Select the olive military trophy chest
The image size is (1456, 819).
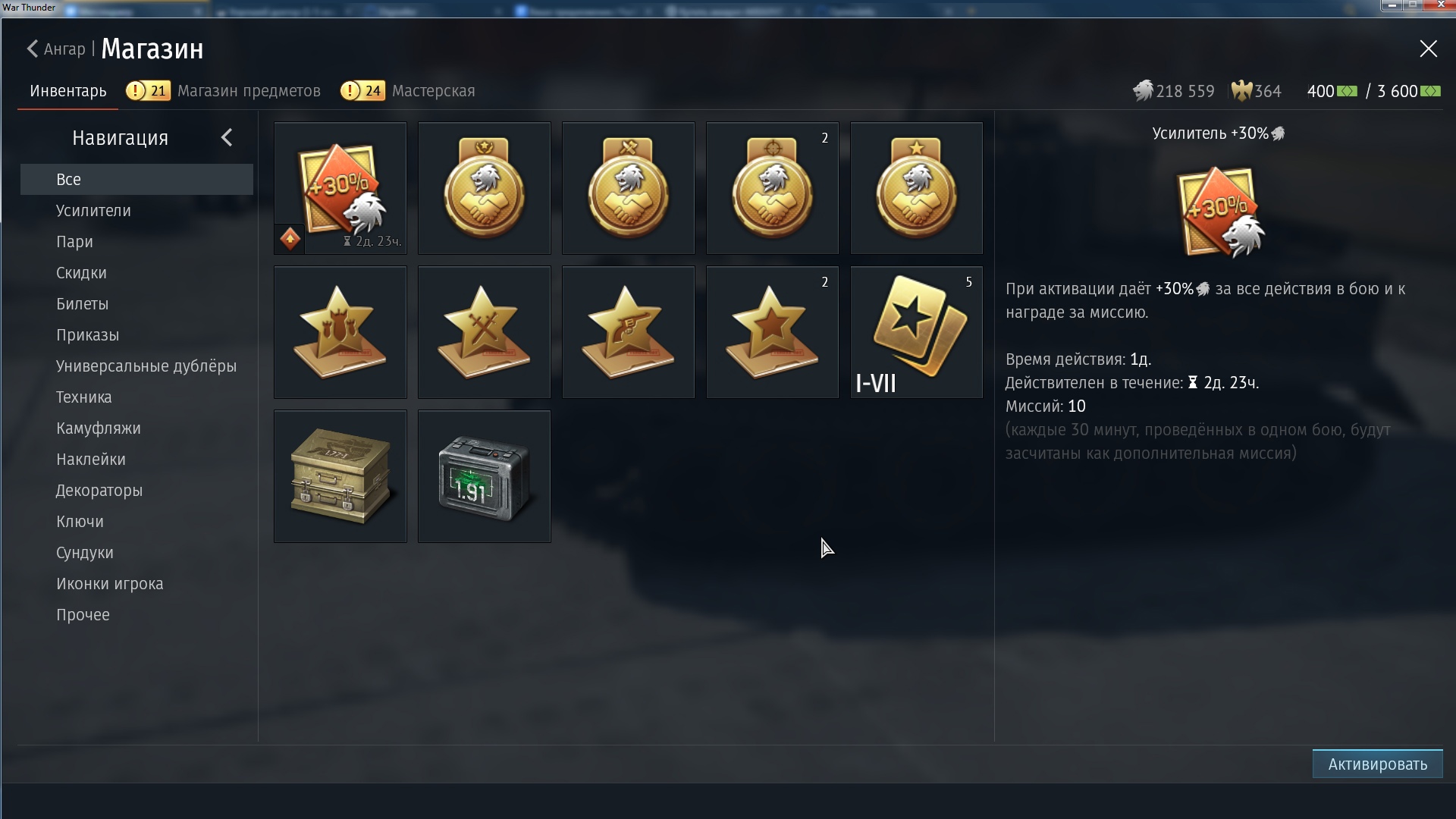click(x=340, y=476)
